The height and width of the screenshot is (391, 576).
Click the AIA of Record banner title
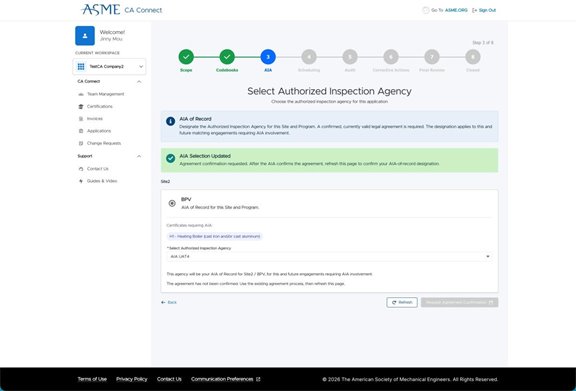[195, 119]
